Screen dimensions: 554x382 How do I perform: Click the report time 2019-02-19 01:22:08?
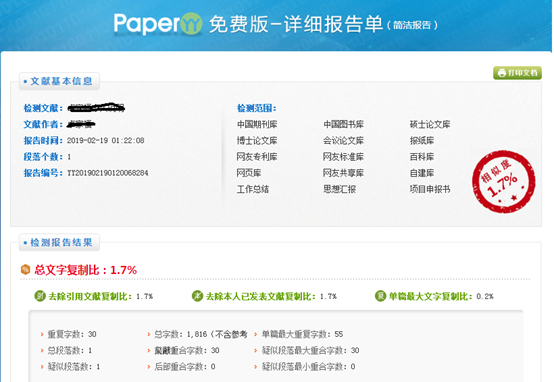click(106, 141)
